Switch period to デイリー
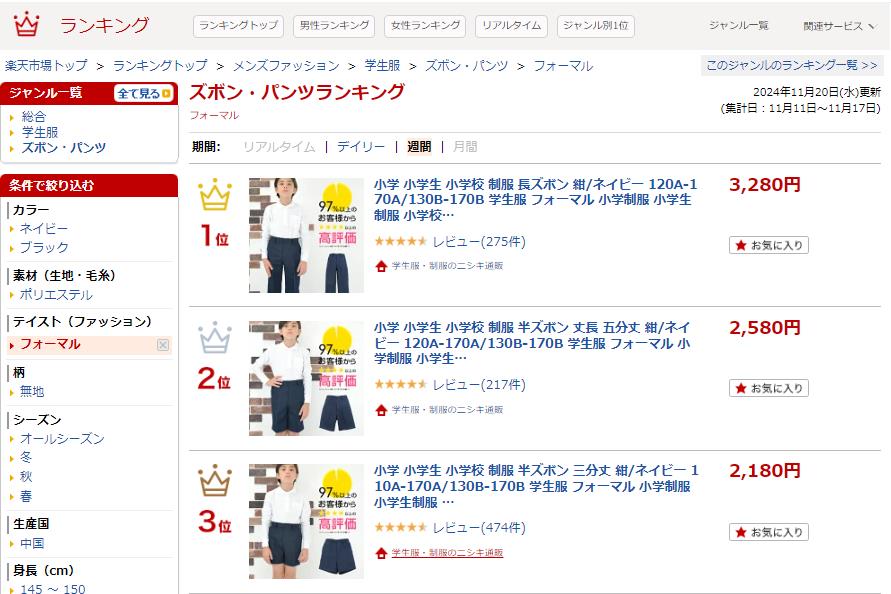This screenshot has height=594, width=891. click(x=361, y=147)
